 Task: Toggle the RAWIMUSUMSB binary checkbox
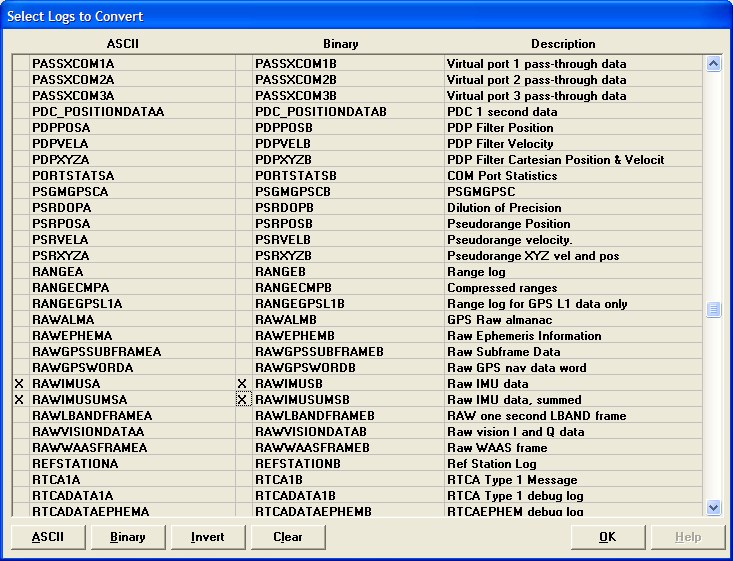click(x=242, y=400)
